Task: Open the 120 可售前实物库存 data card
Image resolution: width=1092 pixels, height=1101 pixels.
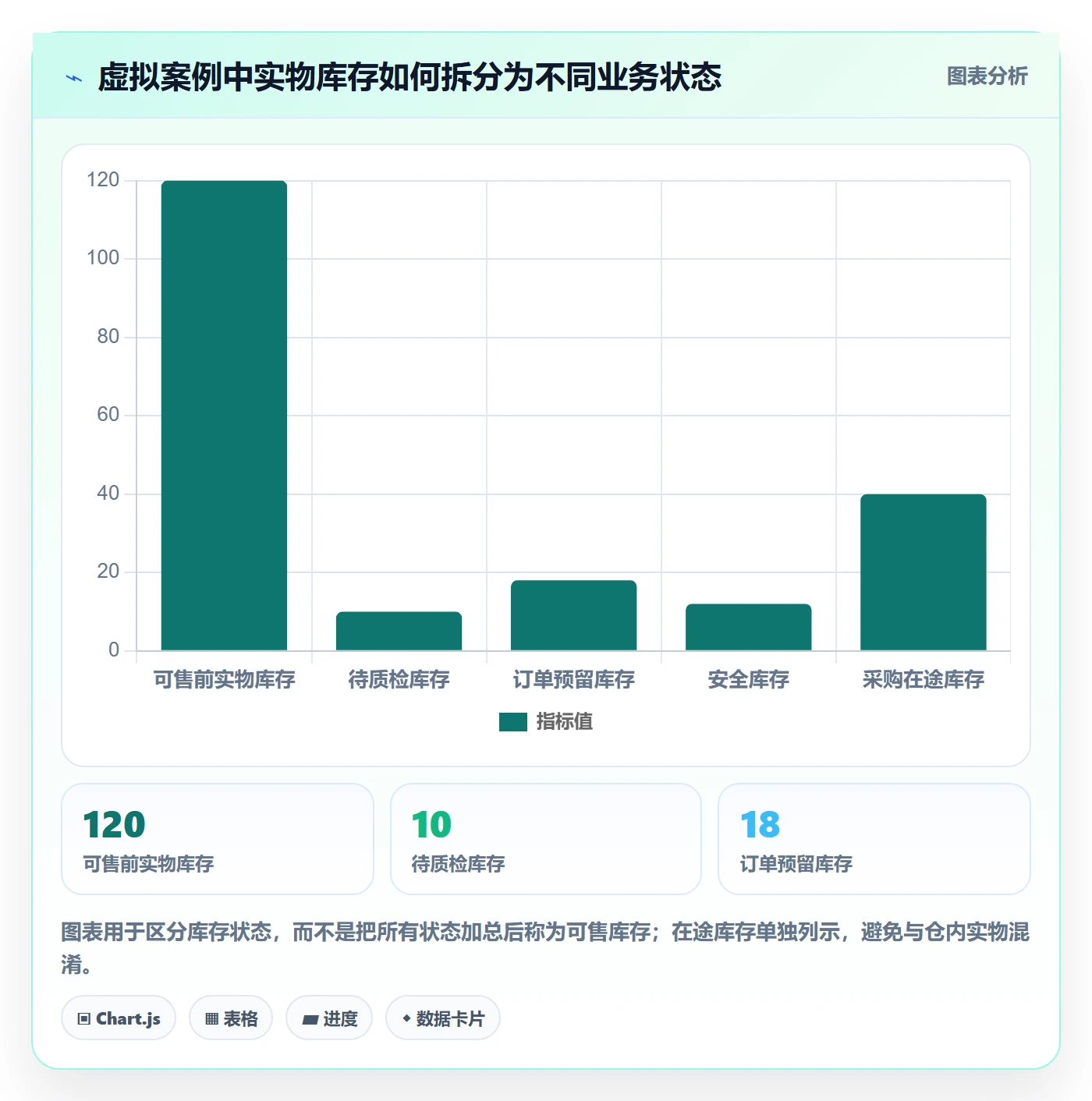Action: pos(218,839)
